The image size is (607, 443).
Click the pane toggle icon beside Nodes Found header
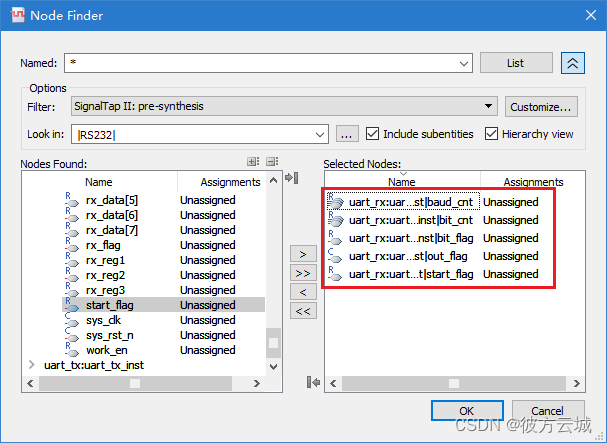[291, 178]
